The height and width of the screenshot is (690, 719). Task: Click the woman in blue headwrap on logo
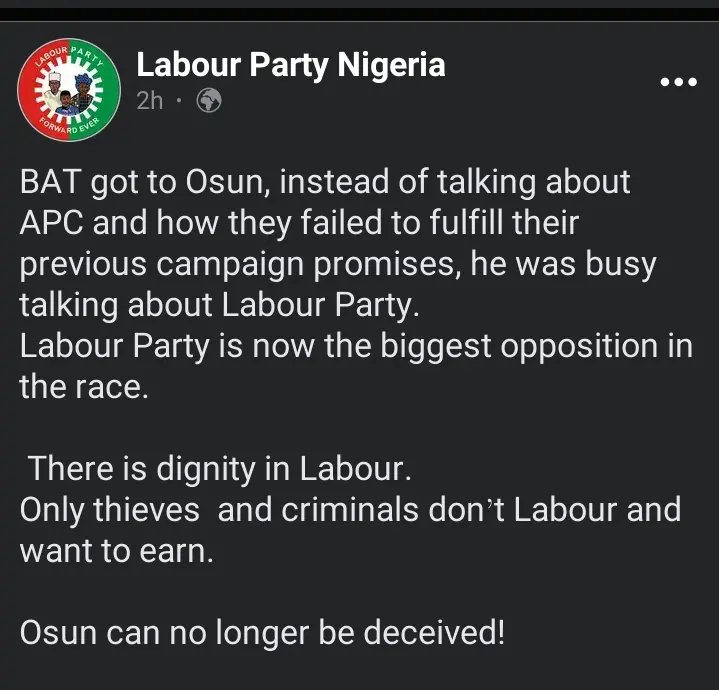coord(83,92)
